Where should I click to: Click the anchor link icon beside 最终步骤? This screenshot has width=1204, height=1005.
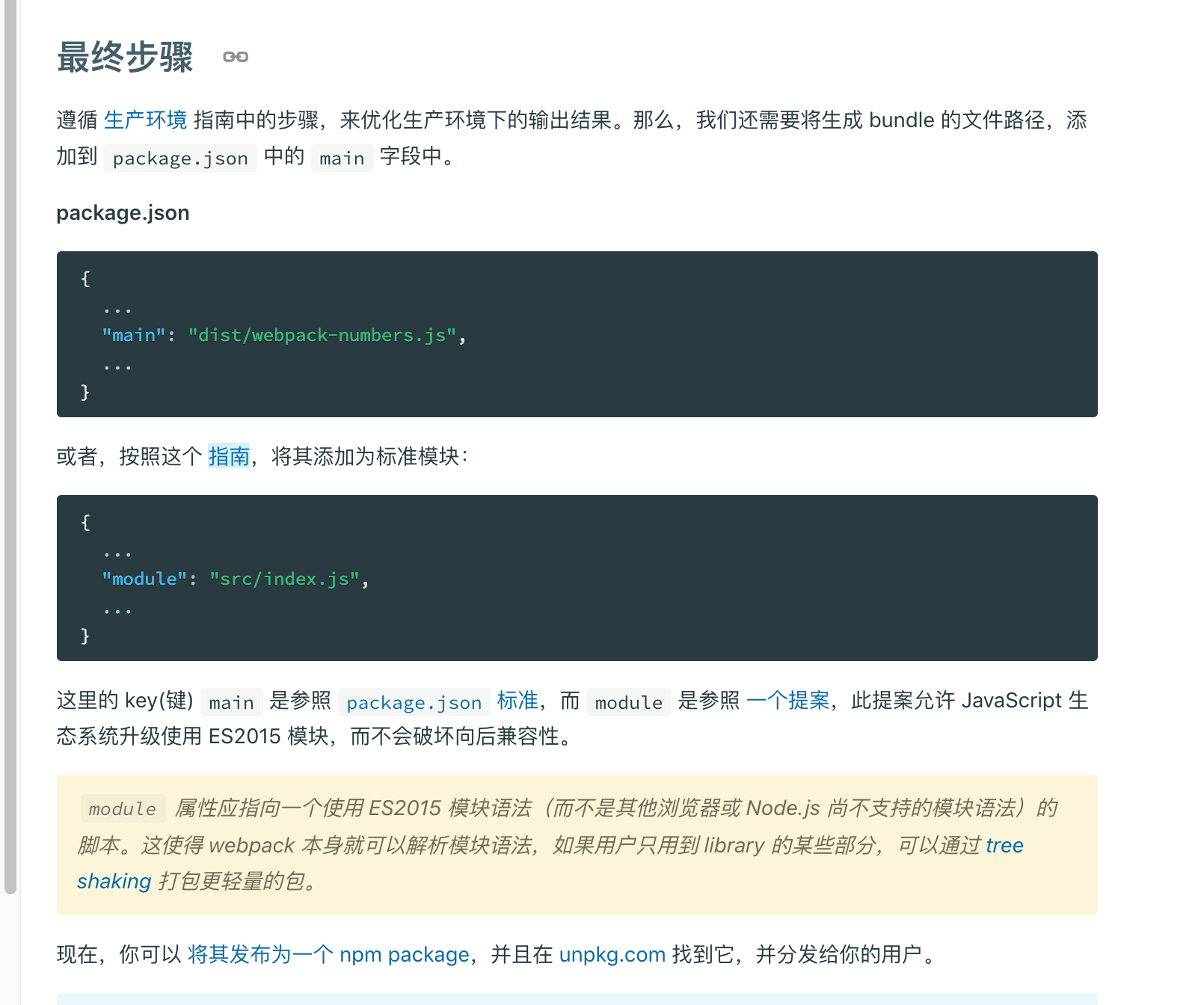click(236, 57)
